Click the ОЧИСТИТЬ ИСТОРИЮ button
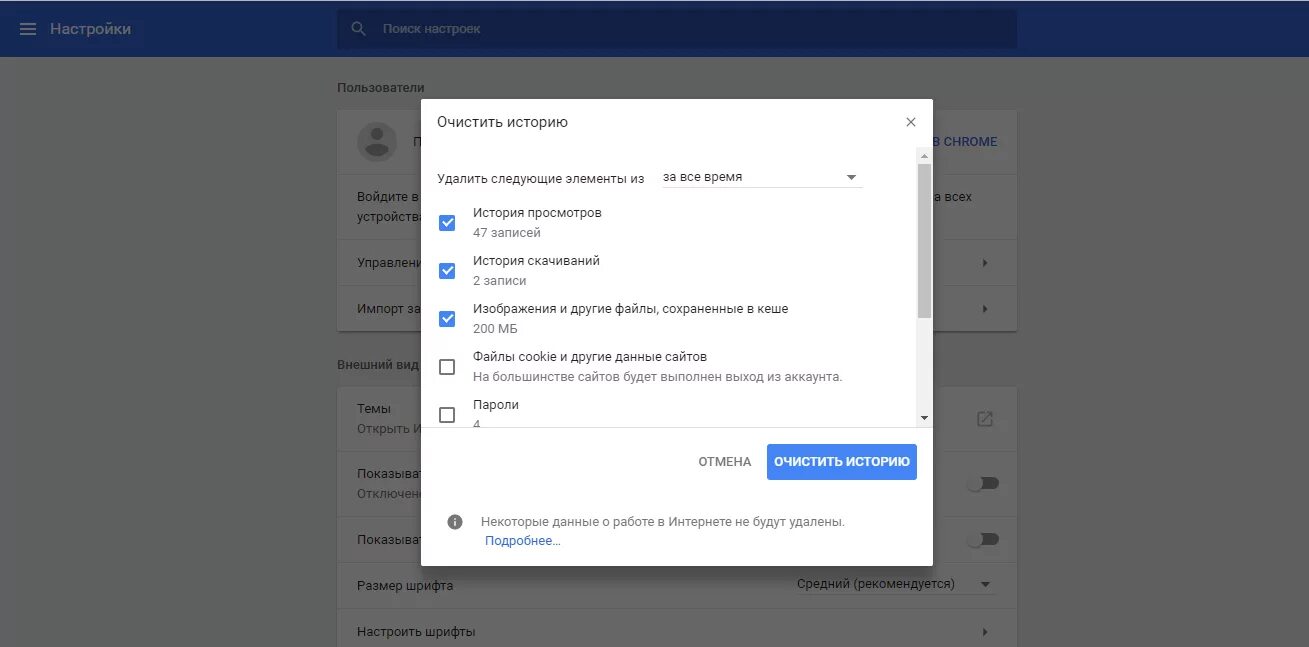The height and width of the screenshot is (647, 1309). pyautogui.click(x=842, y=462)
